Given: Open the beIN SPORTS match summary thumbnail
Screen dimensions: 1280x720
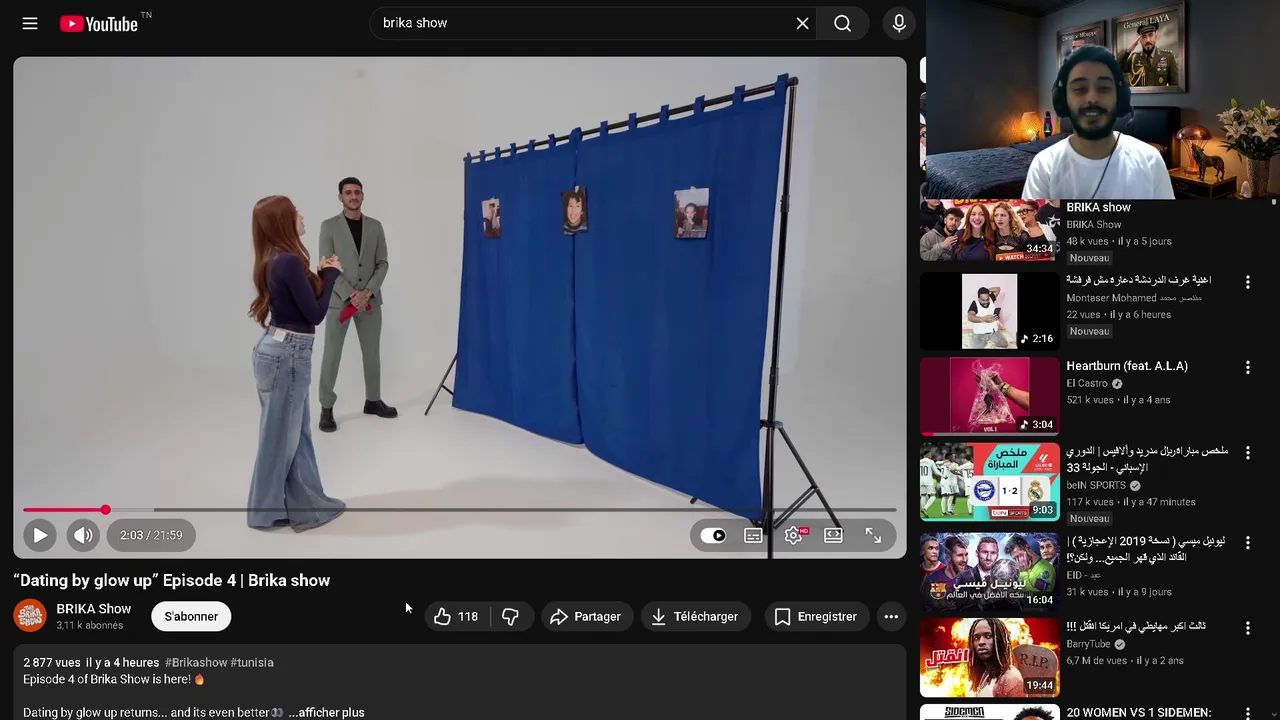Looking at the screenshot, I should click(x=989, y=482).
